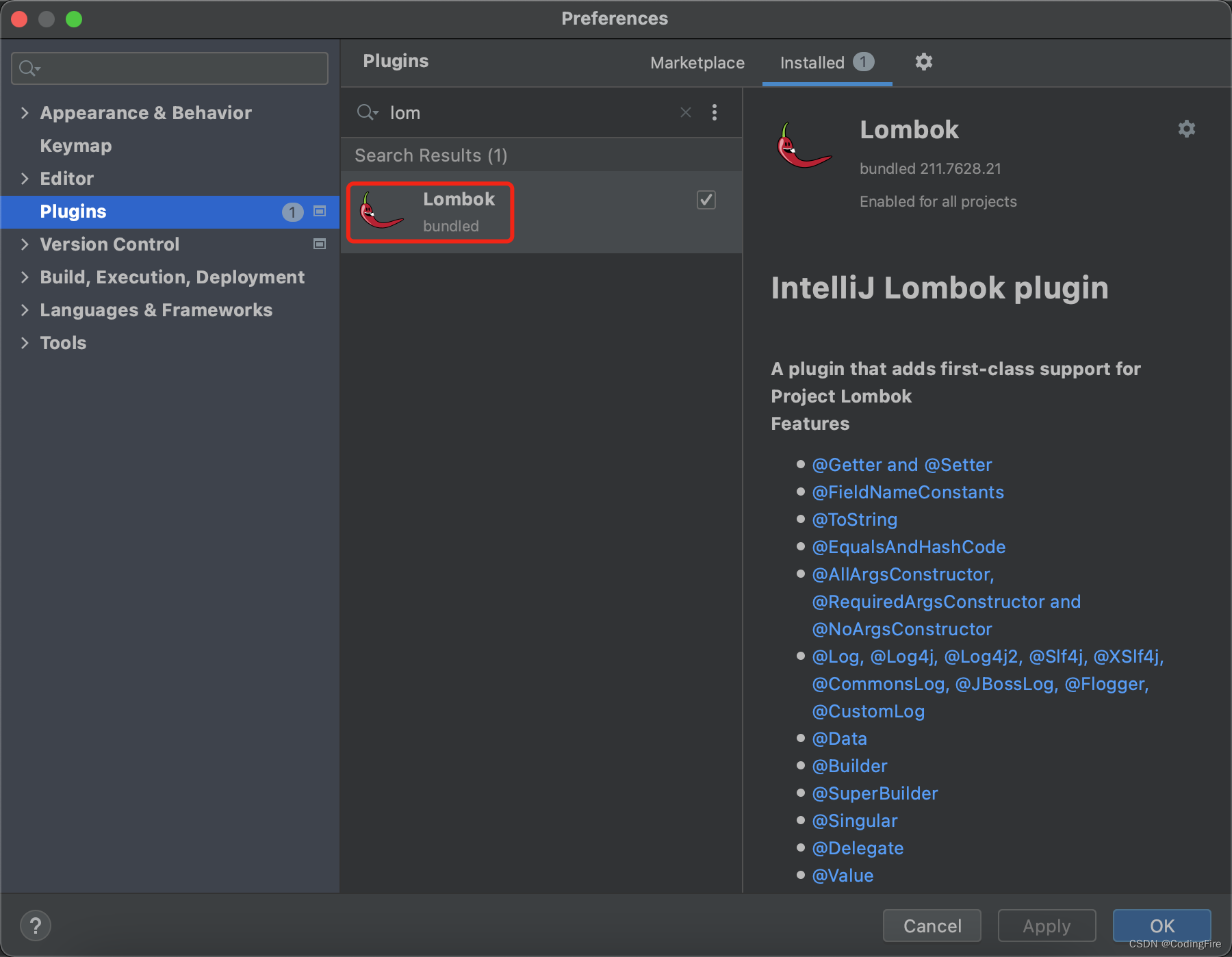Expand Languages & Frameworks node
Screen dimensions: 1232x957
pos(25,310)
